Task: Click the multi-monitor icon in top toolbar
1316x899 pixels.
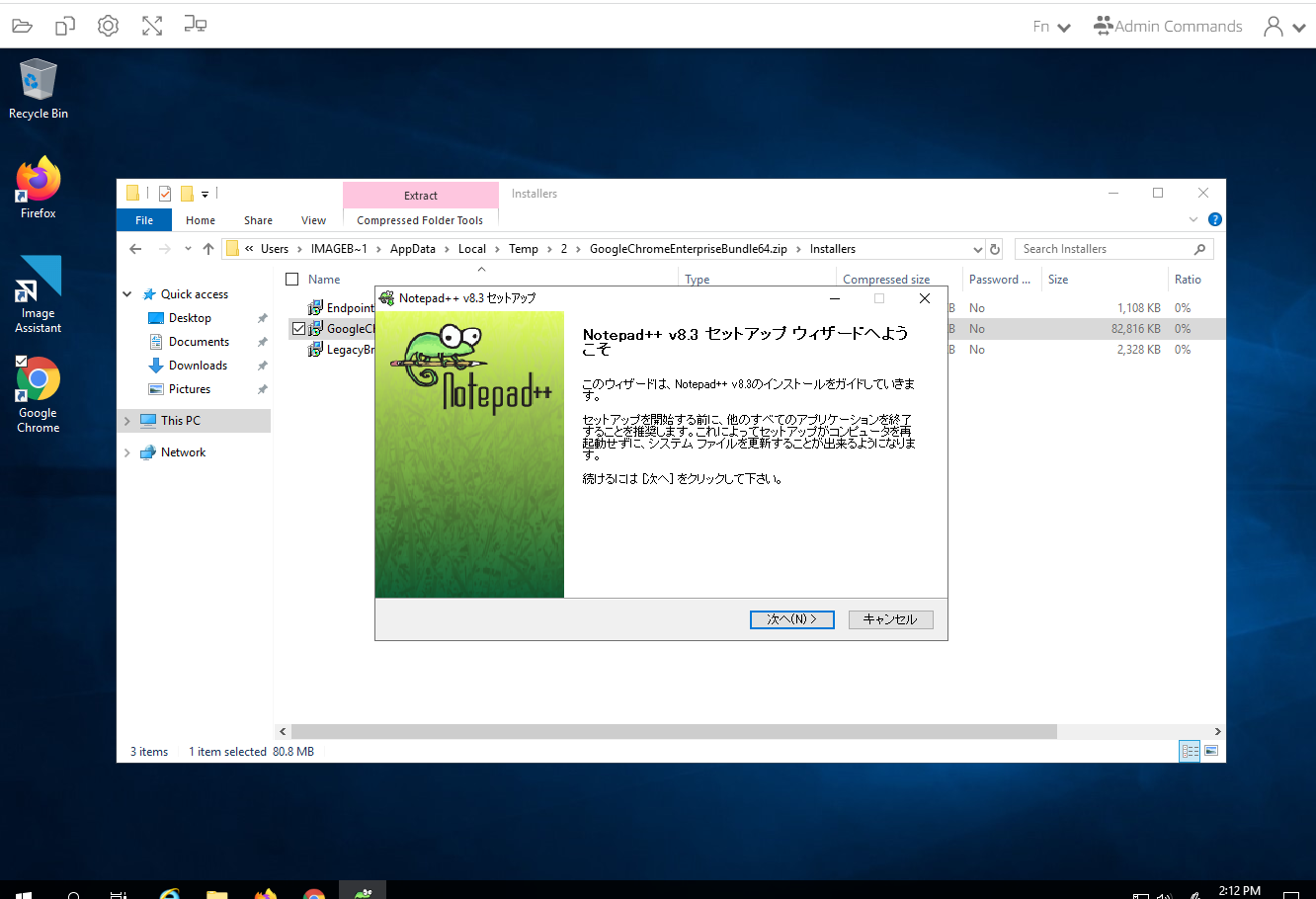Action: point(196,25)
